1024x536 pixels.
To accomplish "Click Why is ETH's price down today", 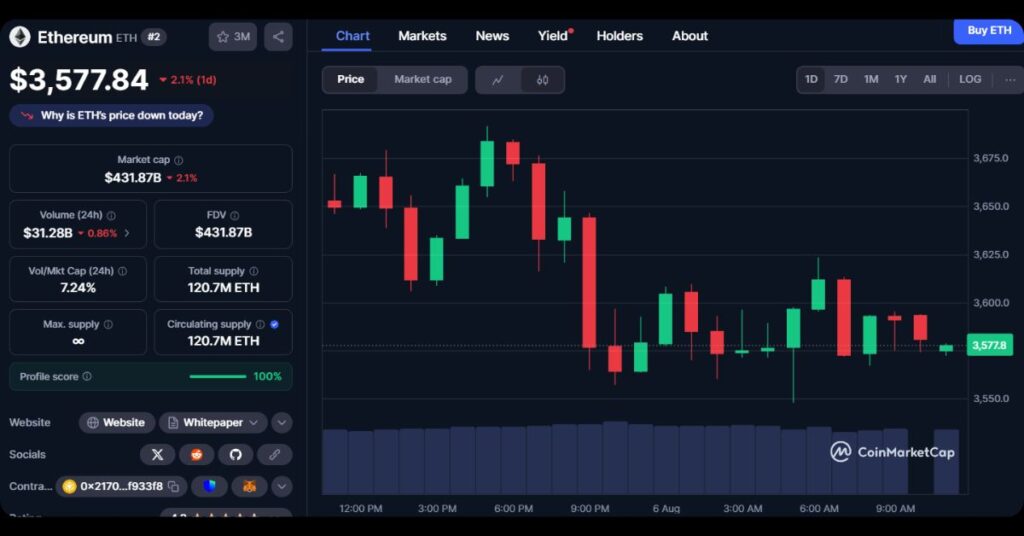I will click(111, 116).
